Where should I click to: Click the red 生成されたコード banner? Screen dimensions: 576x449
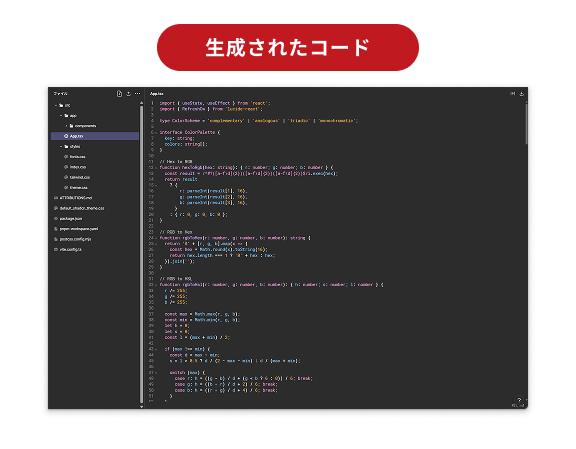288,47
